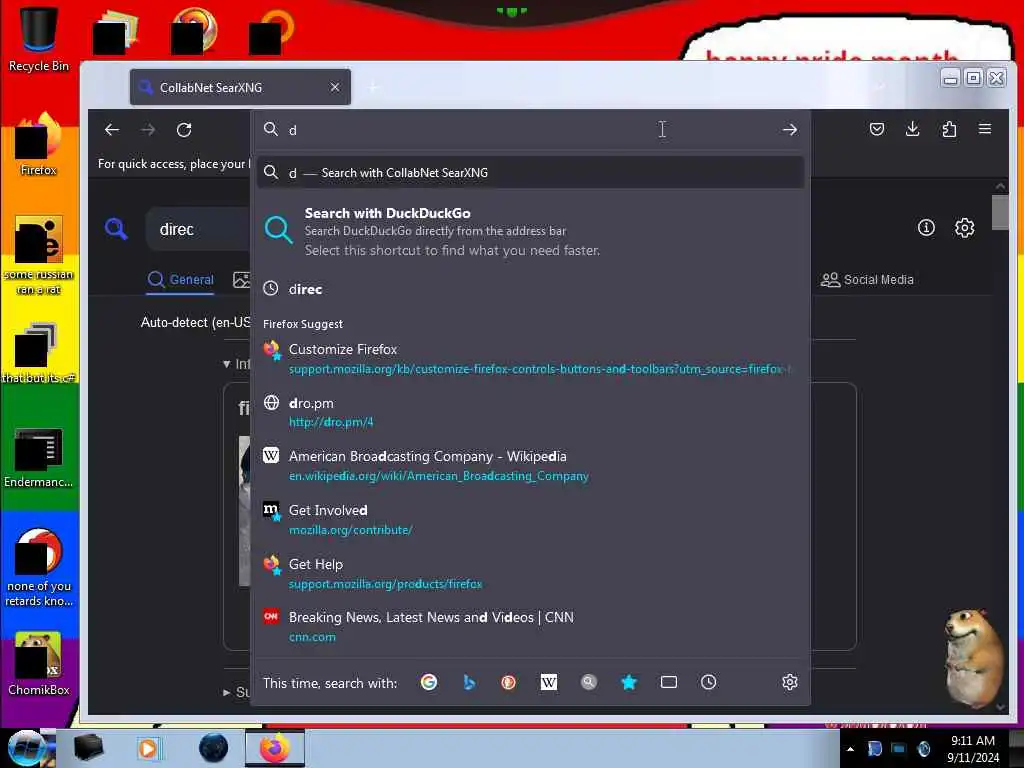
Task: Reload the page with the refresh icon
Action: pos(184,130)
